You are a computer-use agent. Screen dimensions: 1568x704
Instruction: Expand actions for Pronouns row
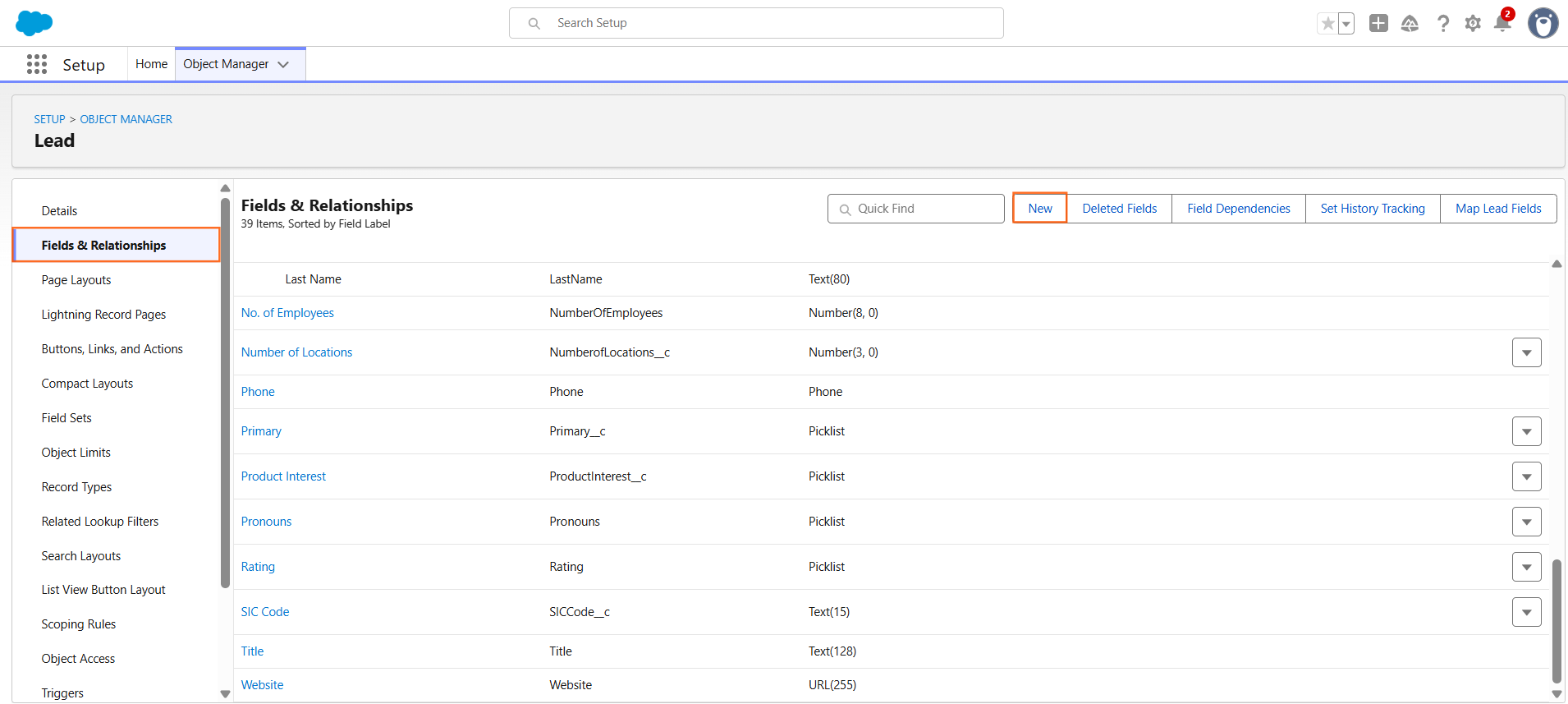pyautogui.click(x=1526, y=522)
